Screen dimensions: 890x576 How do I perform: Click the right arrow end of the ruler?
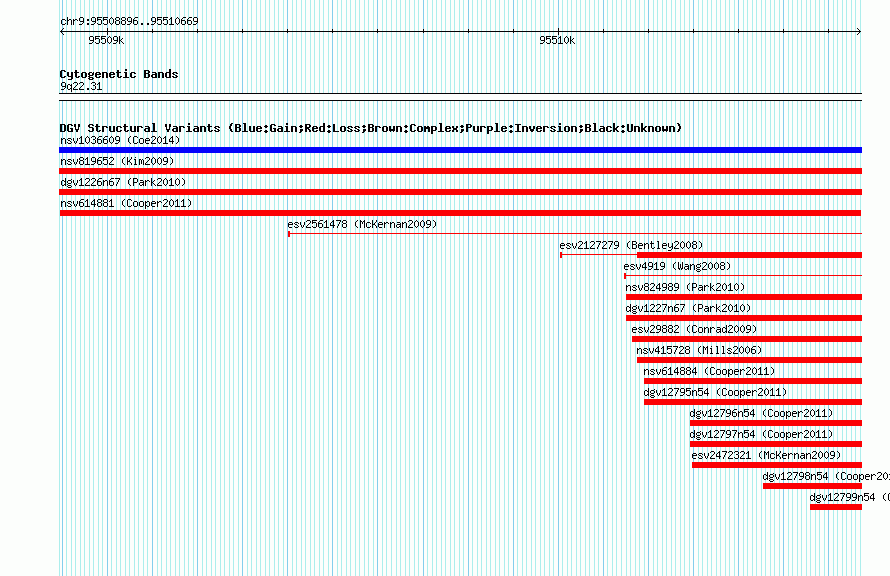(x=859, y=31)
